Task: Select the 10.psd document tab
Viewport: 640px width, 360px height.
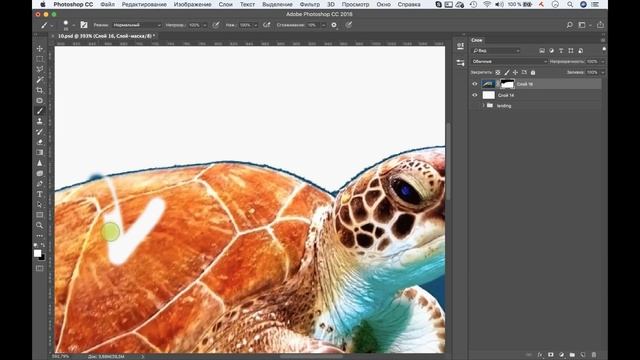Action: (106, 36)
